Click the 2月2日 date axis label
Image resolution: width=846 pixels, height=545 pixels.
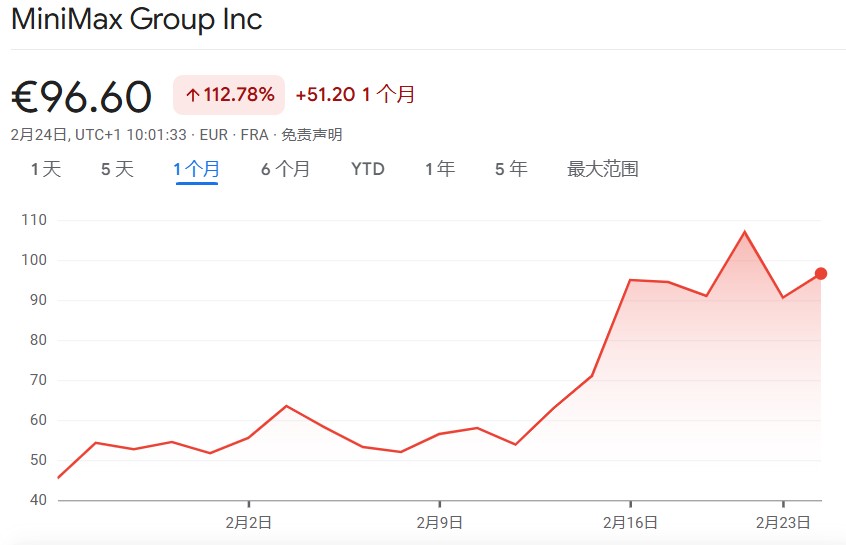click(x=249, y=522)
